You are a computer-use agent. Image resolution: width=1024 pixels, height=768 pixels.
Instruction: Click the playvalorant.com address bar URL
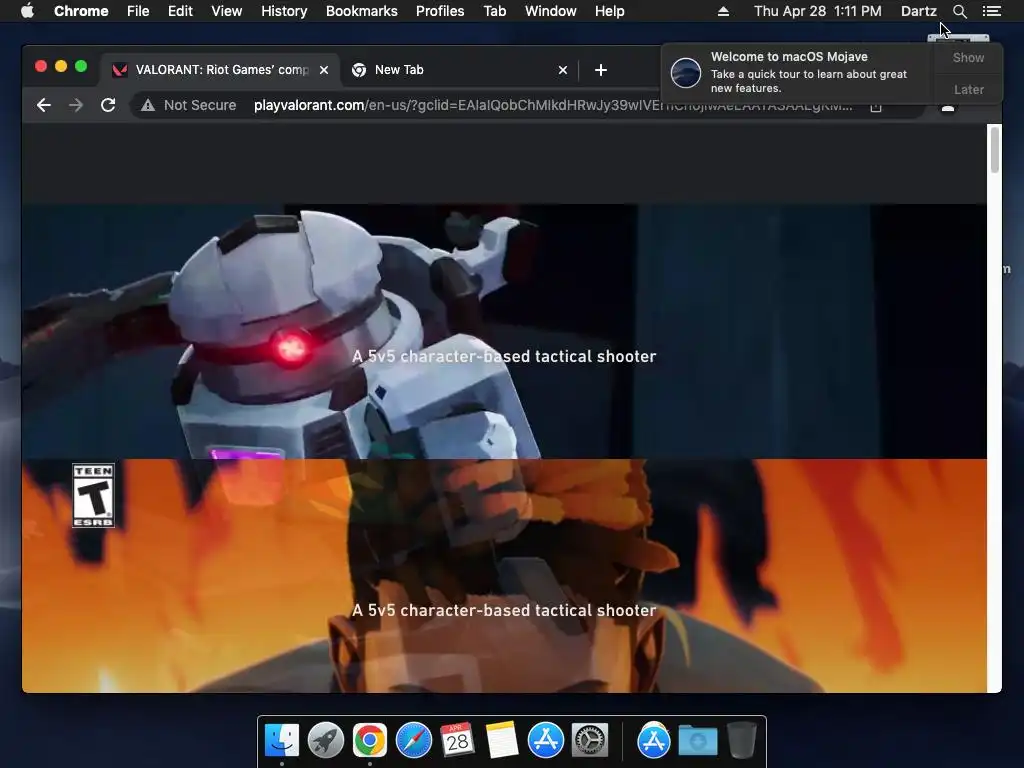(552, 105)
